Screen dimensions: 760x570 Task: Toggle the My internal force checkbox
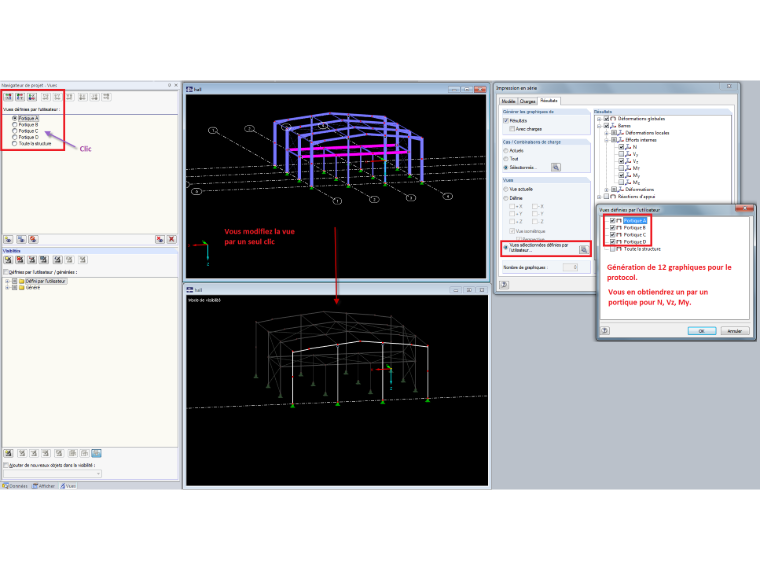(621, 175)
